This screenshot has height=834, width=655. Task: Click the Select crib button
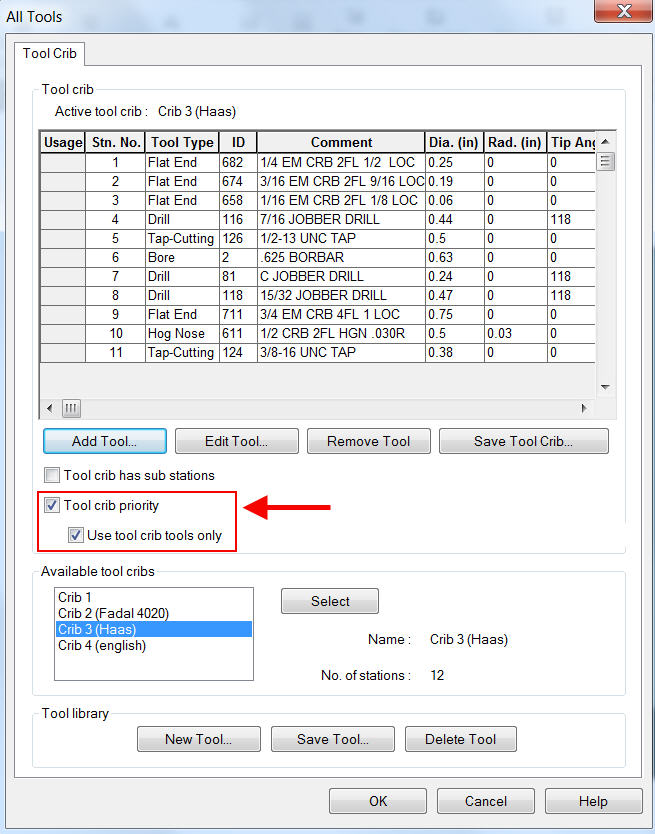click(x=330, y=601)
